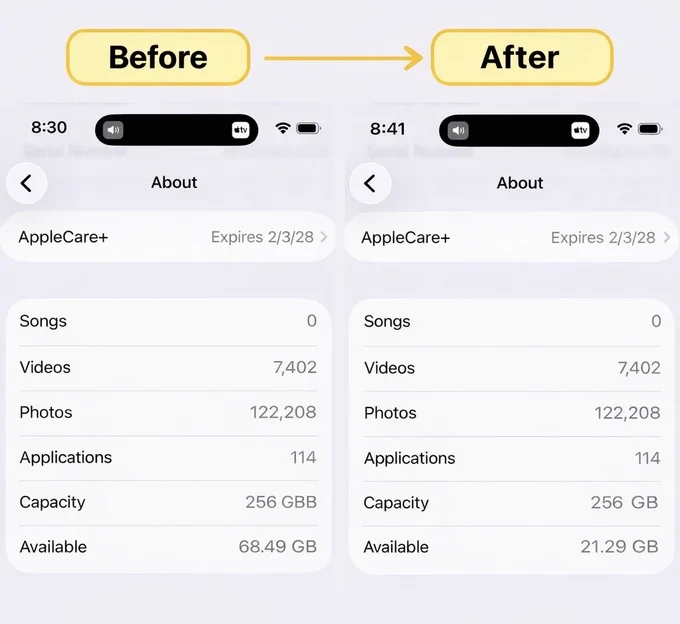Select the Available 68.49 GB row
This screenshot has height=624, width=680.
168,547
